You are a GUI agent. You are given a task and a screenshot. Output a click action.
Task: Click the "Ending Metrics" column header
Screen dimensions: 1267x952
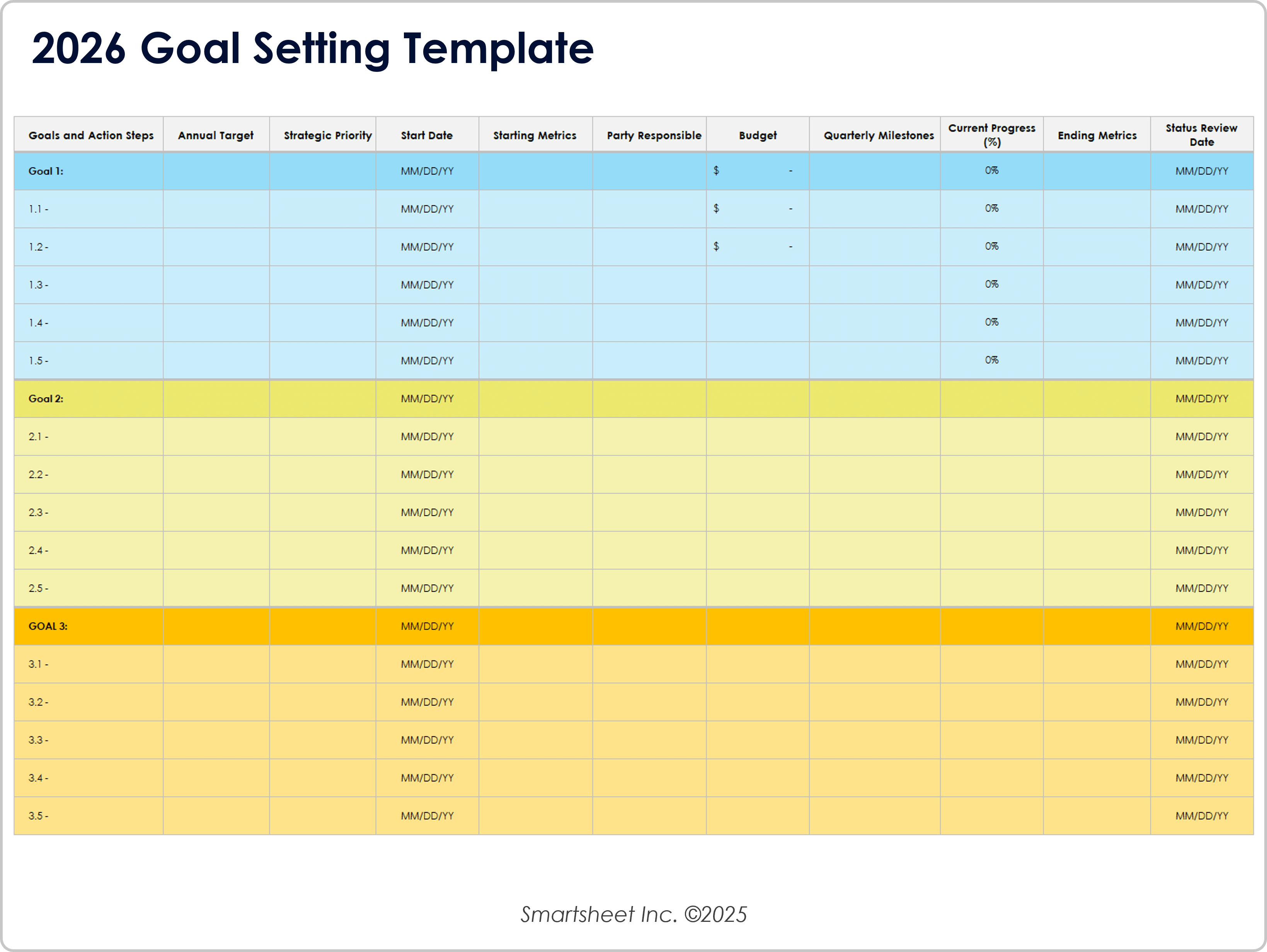1096,135
